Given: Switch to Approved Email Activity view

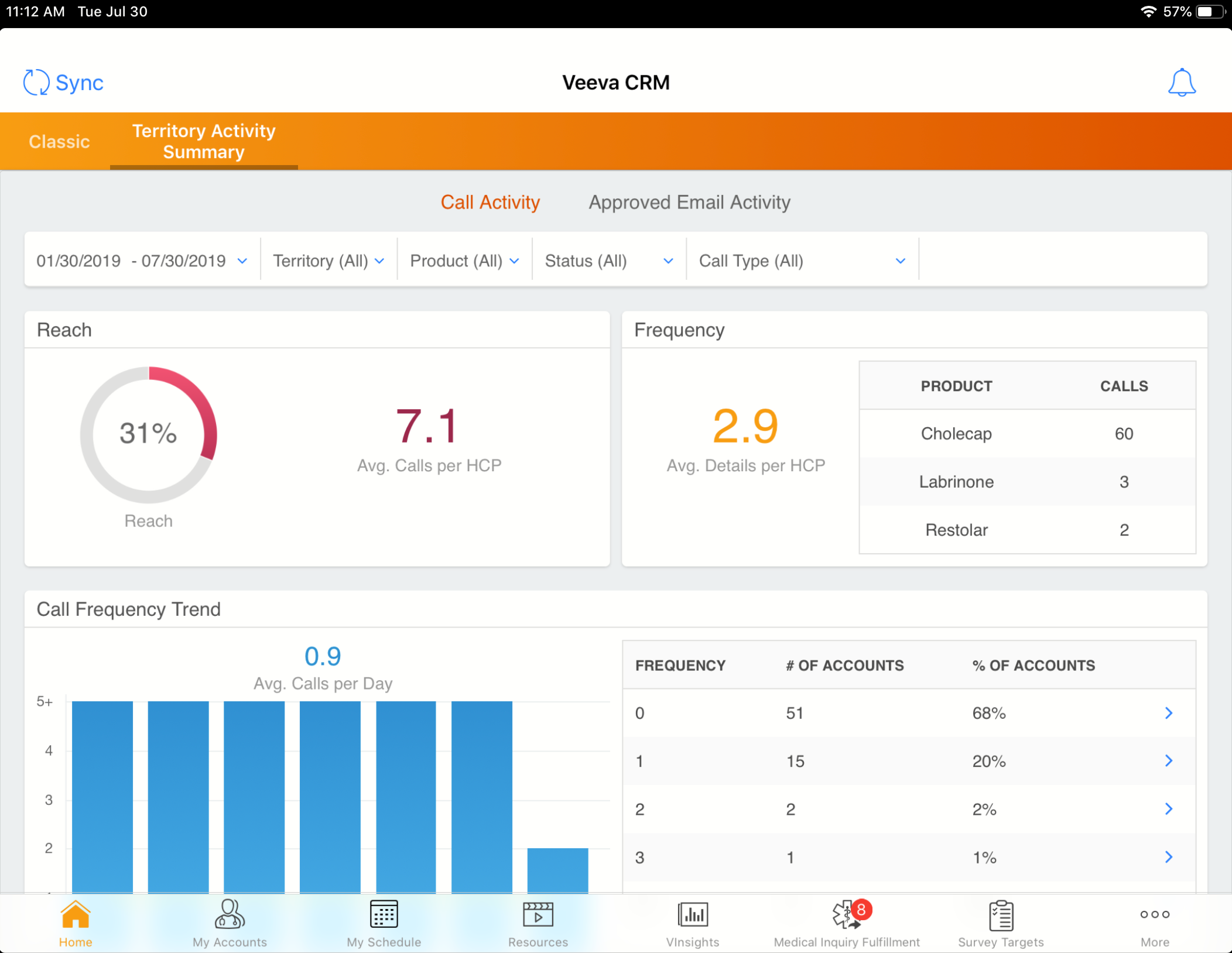Looking at the screenshot, I should coord(689,202).
